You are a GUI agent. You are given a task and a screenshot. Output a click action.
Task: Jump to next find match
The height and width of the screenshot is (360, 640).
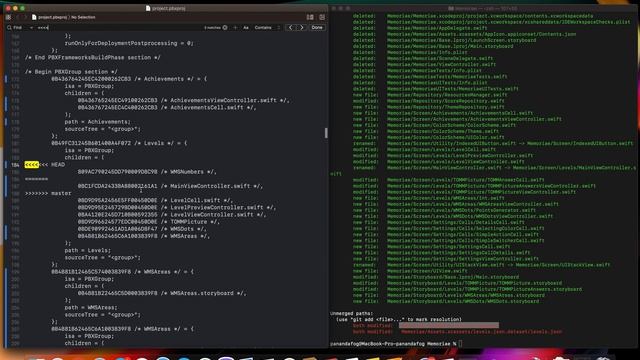pyautogui.click(x=302, y=27)
